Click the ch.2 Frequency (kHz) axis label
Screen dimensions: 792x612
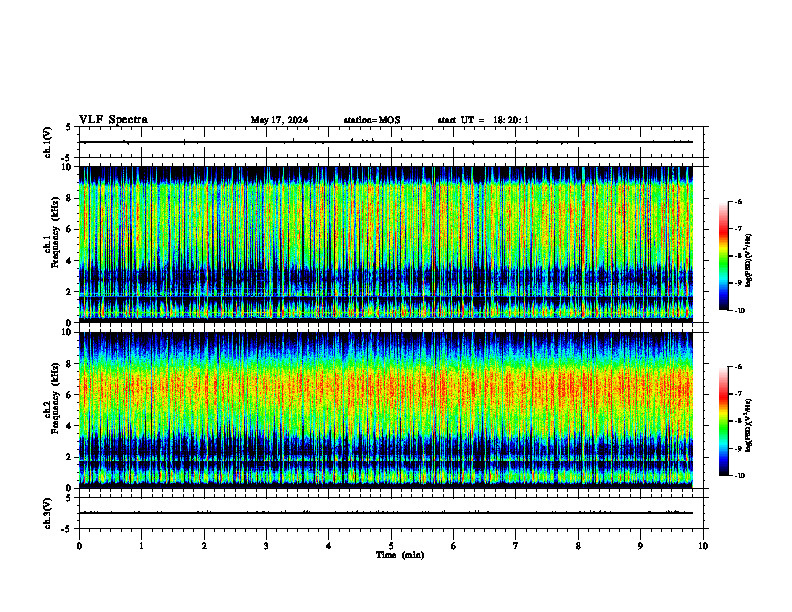(x=51, y=398)
